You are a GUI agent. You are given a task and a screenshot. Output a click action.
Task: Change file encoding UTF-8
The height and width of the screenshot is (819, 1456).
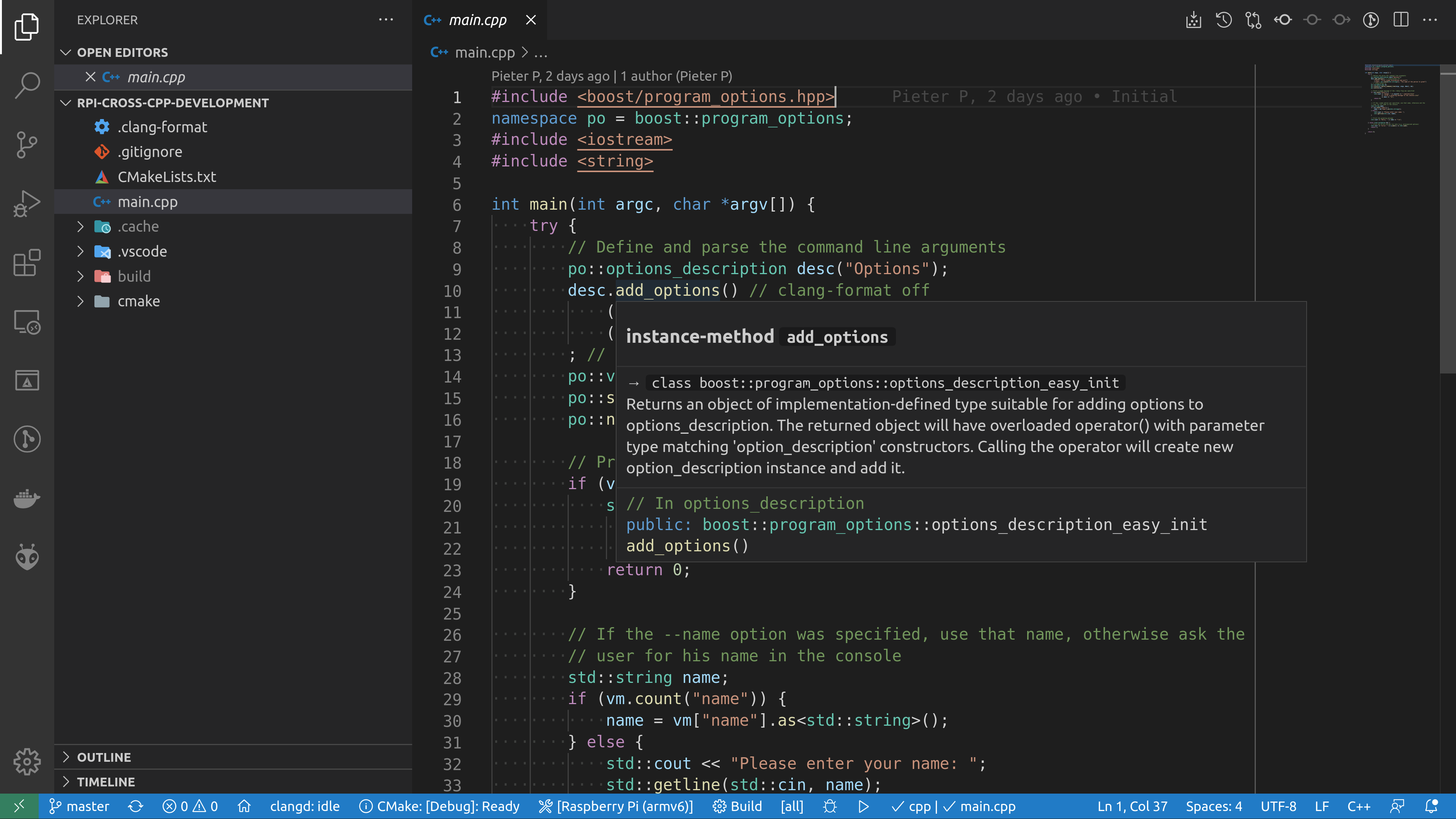(1278, 806)
